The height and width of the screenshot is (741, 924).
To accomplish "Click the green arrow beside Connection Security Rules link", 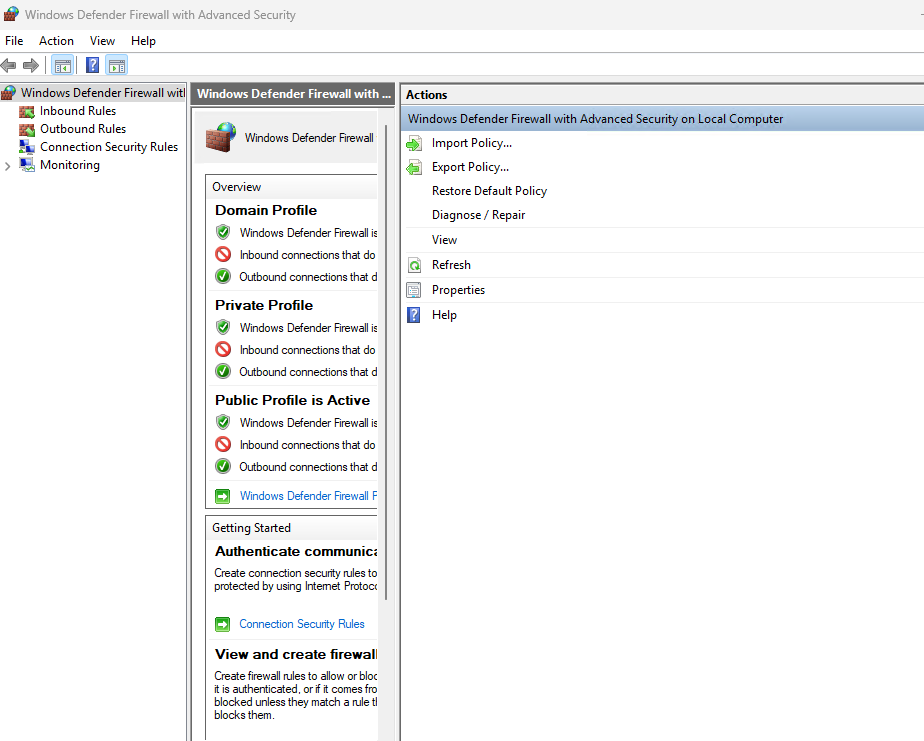I will click(x=223, y=624).
